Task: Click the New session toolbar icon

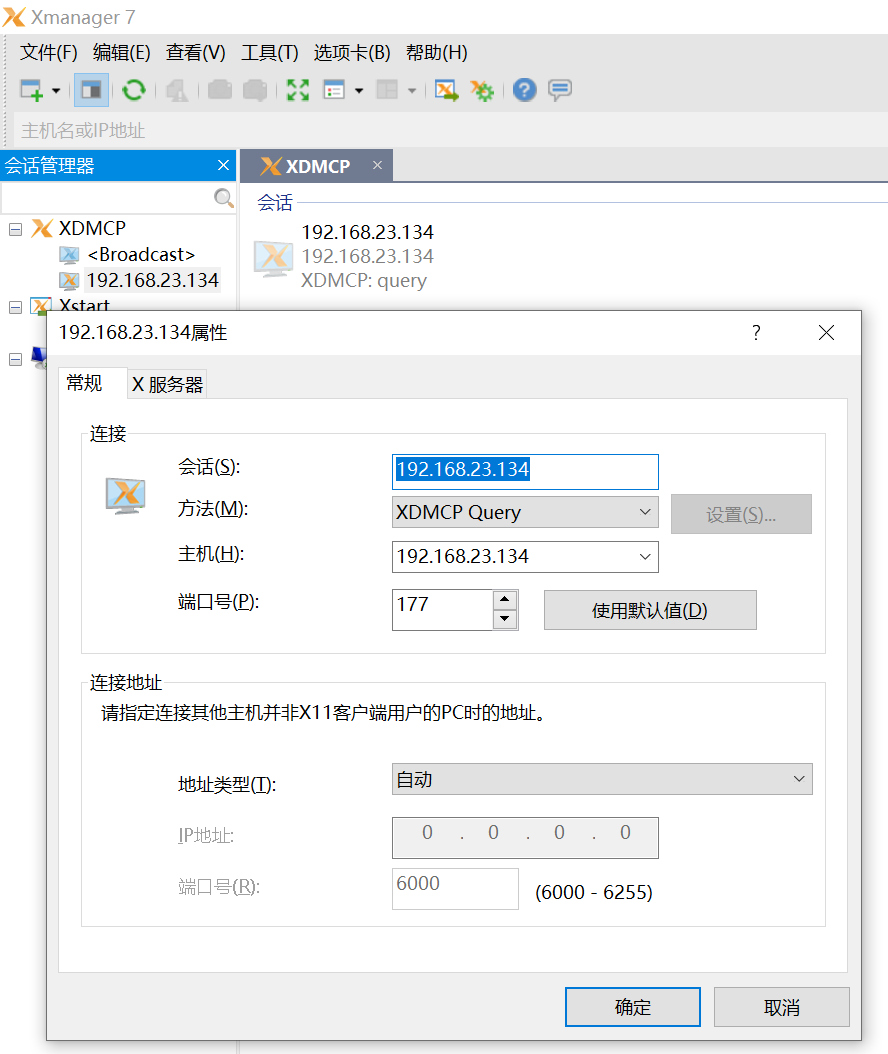Action: point(31,90)
